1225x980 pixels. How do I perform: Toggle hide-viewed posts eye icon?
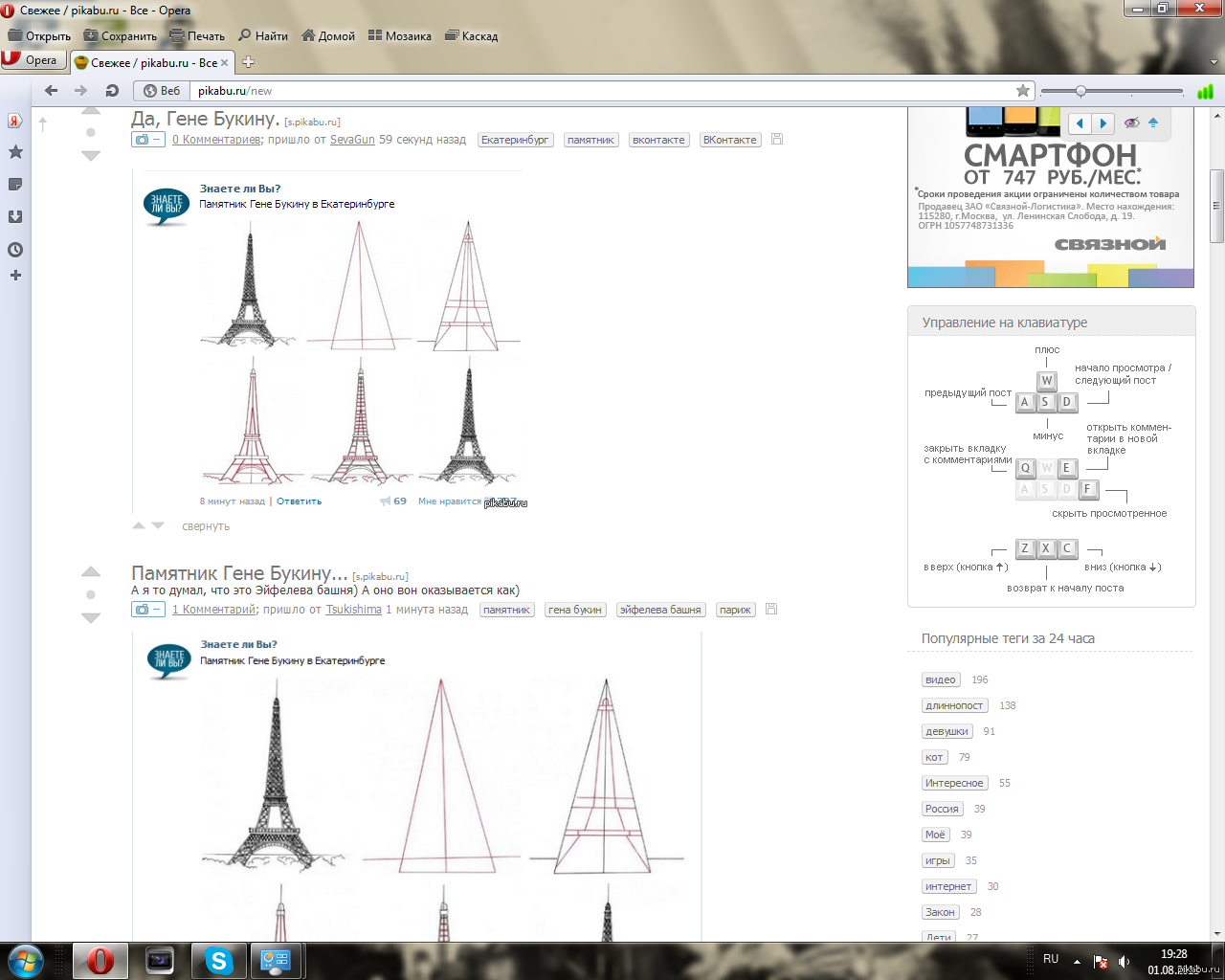tap(1131, 123)
